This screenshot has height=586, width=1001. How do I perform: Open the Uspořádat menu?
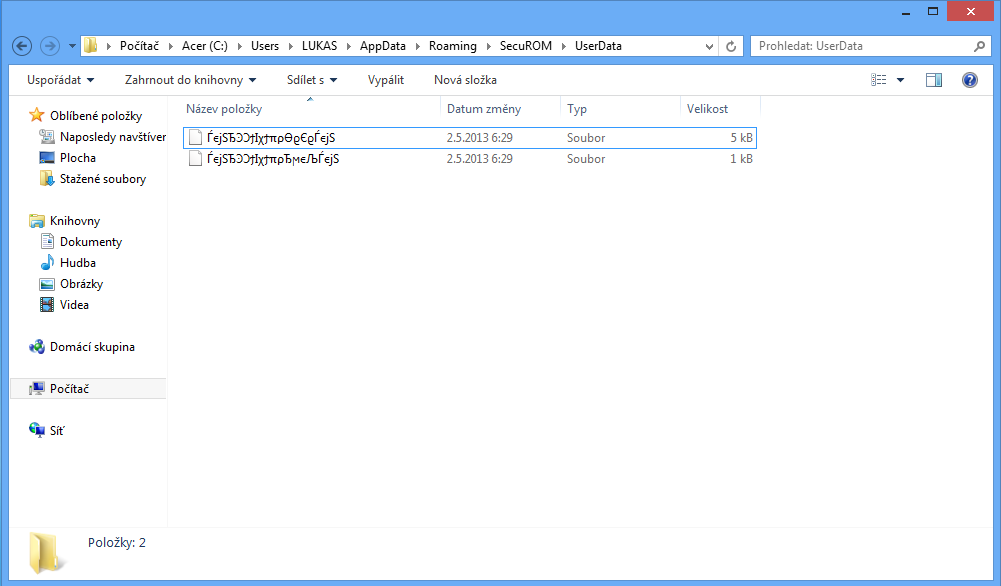(x=61, y=80)
